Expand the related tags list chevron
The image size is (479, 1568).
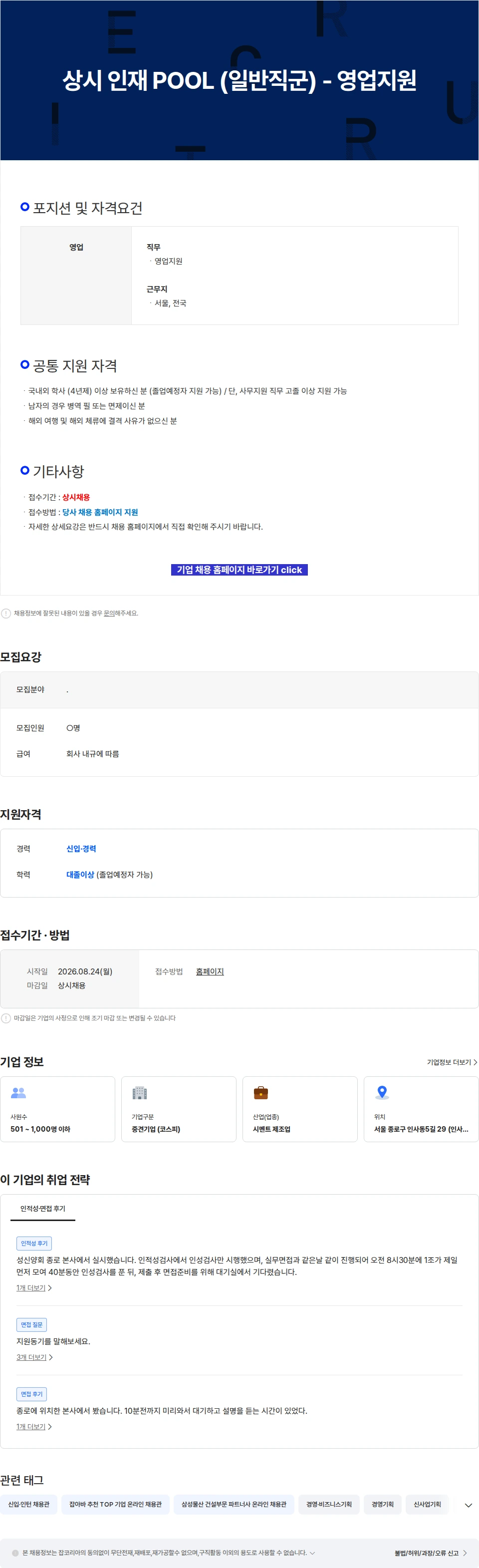pyautogui.click(x=468, y=1505)
